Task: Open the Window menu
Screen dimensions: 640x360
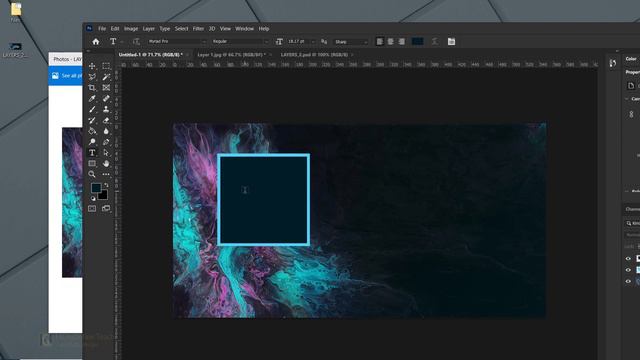Action: (x=244, y=29)
